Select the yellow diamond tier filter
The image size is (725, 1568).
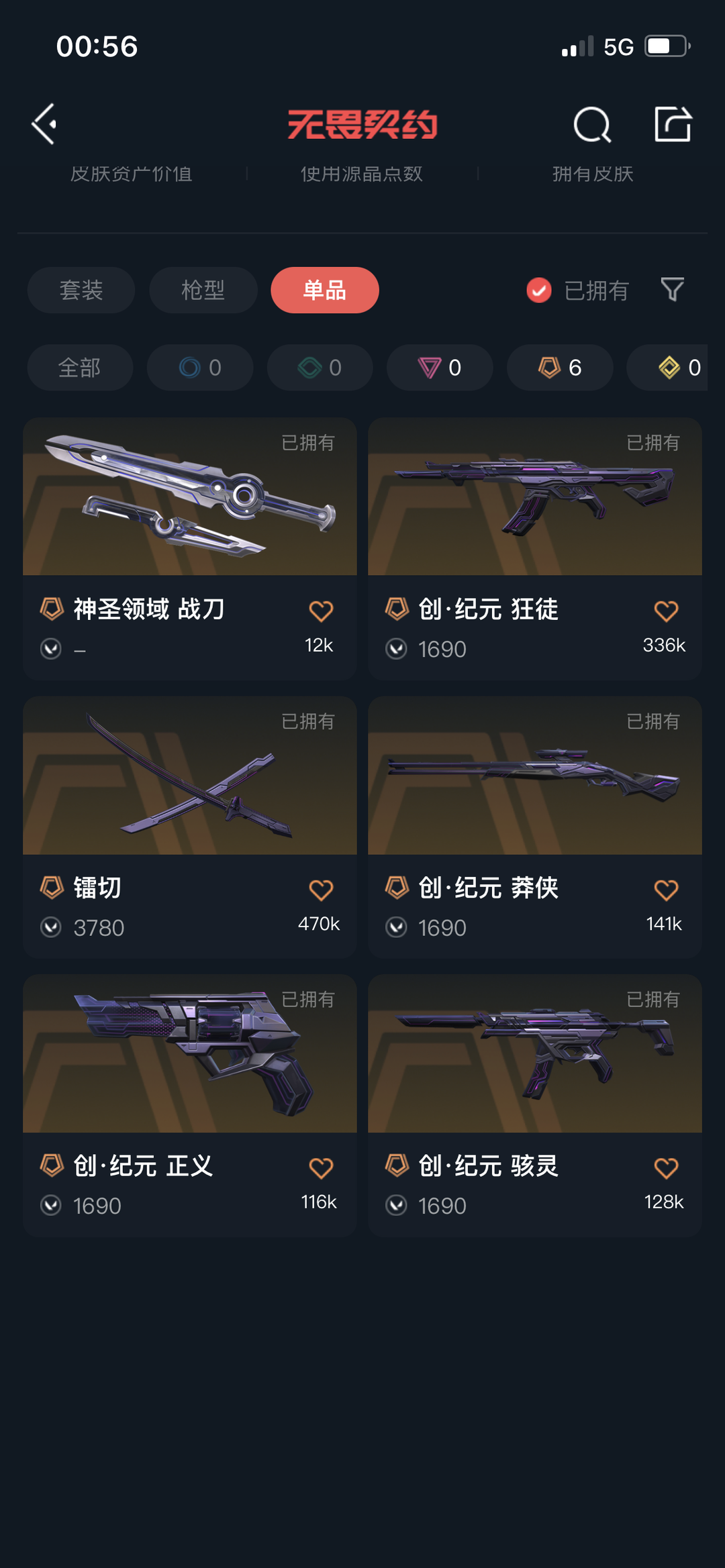[667, 368]
